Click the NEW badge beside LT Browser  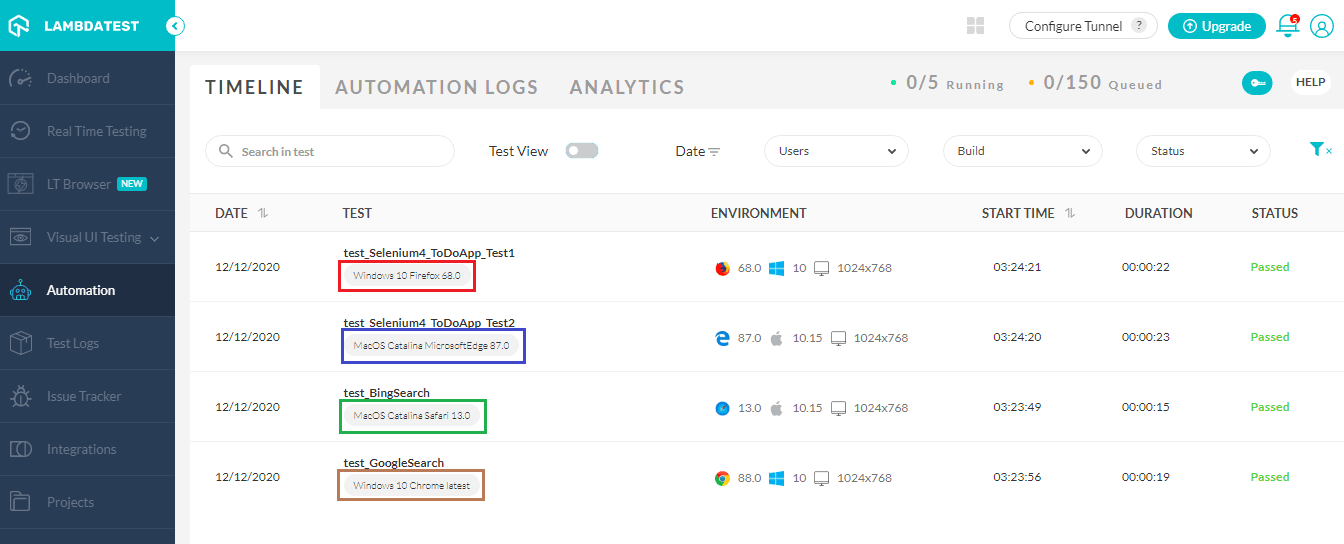pos(133,184)
